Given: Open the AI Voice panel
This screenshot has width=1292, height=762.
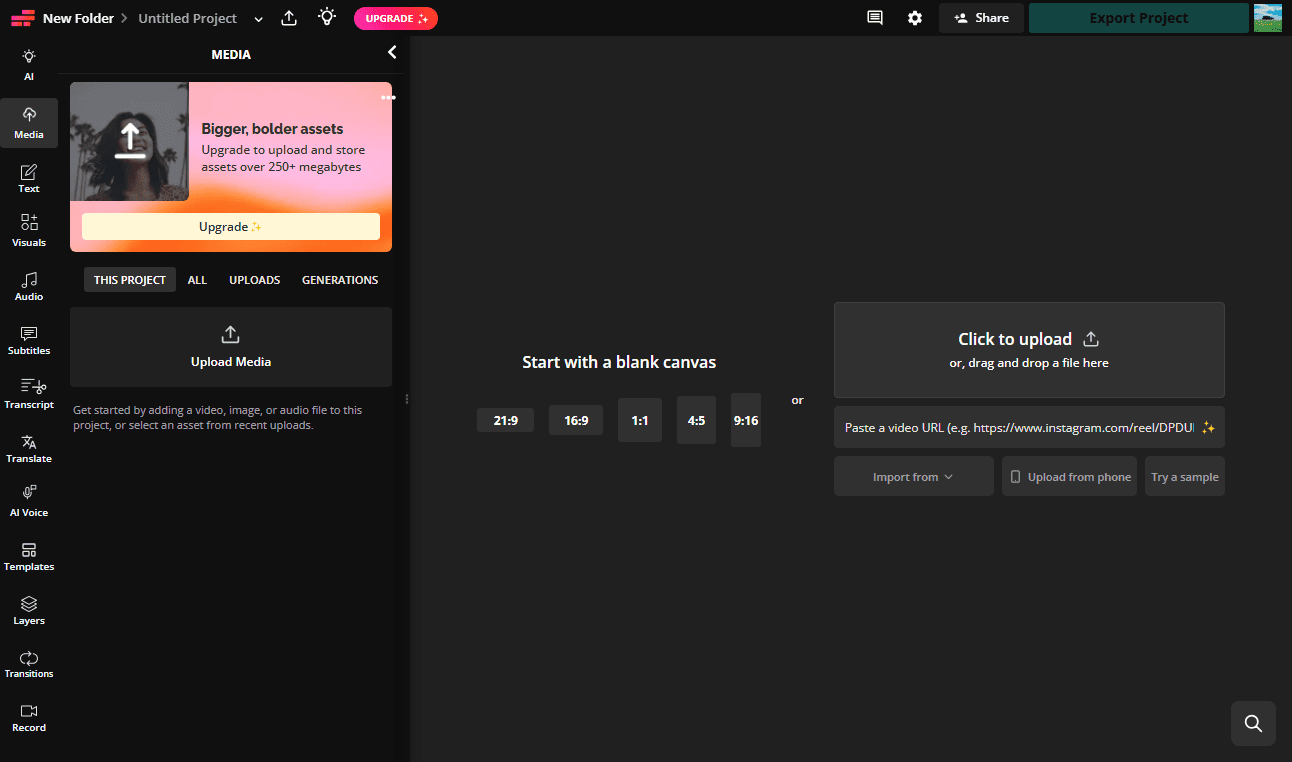Looking at the screenshot, I should 29,502.
